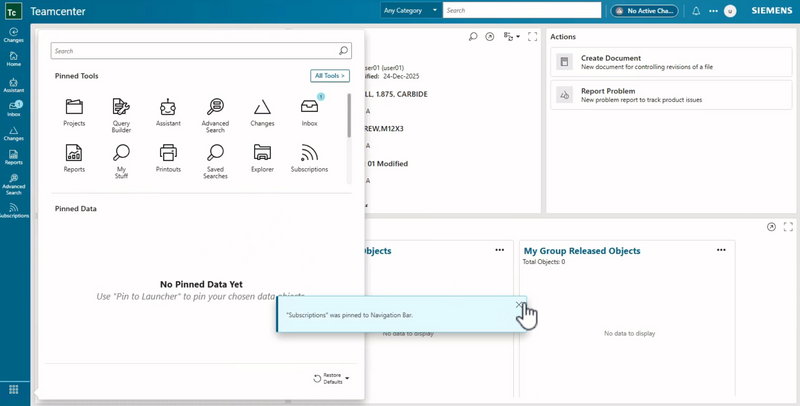Viewport: 800px width, 406px height.
Task: Open the header ellipsis more menu
Action: click(x=713, y=11)
